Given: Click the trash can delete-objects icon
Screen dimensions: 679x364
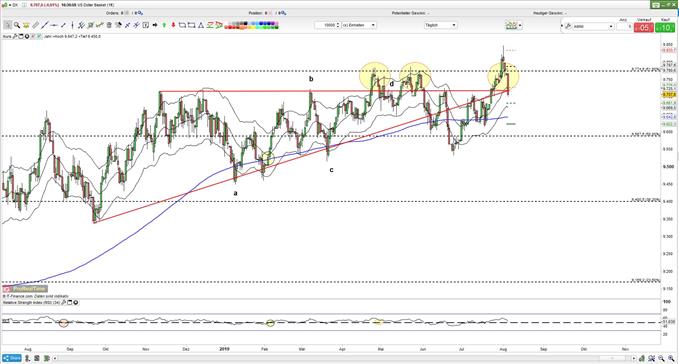Looking at the screenshot, I should [109, 25].
